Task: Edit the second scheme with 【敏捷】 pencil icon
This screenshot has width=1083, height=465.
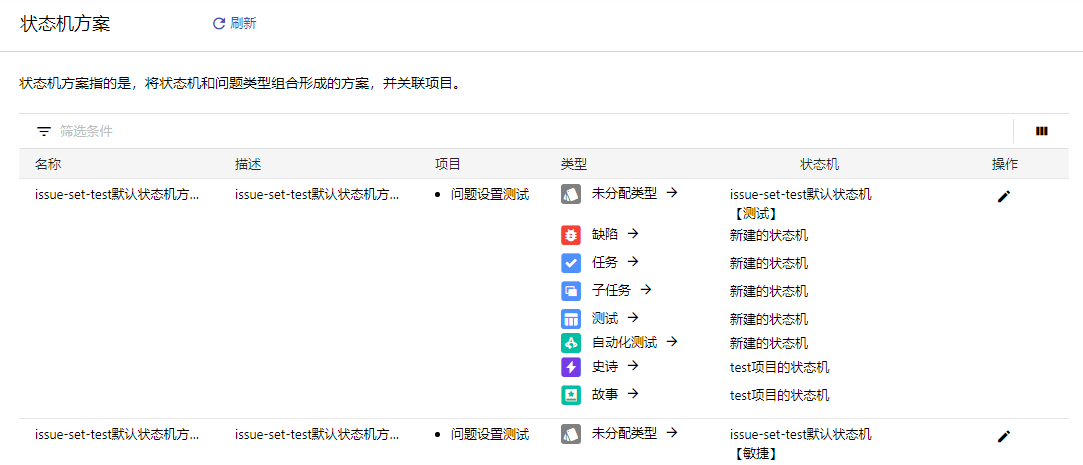Action: pos(1004,437)
